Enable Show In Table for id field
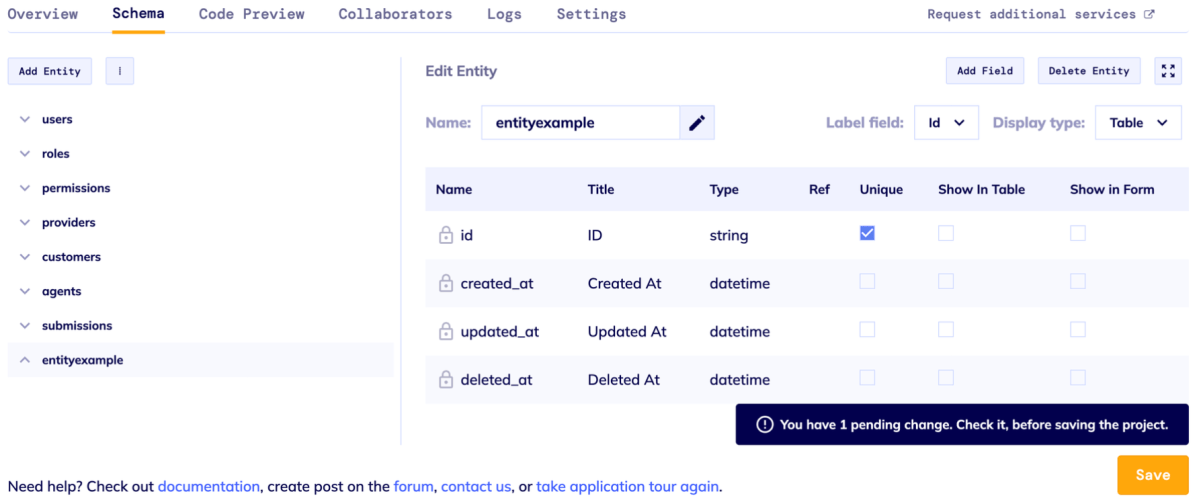 (x=946, y=233)
